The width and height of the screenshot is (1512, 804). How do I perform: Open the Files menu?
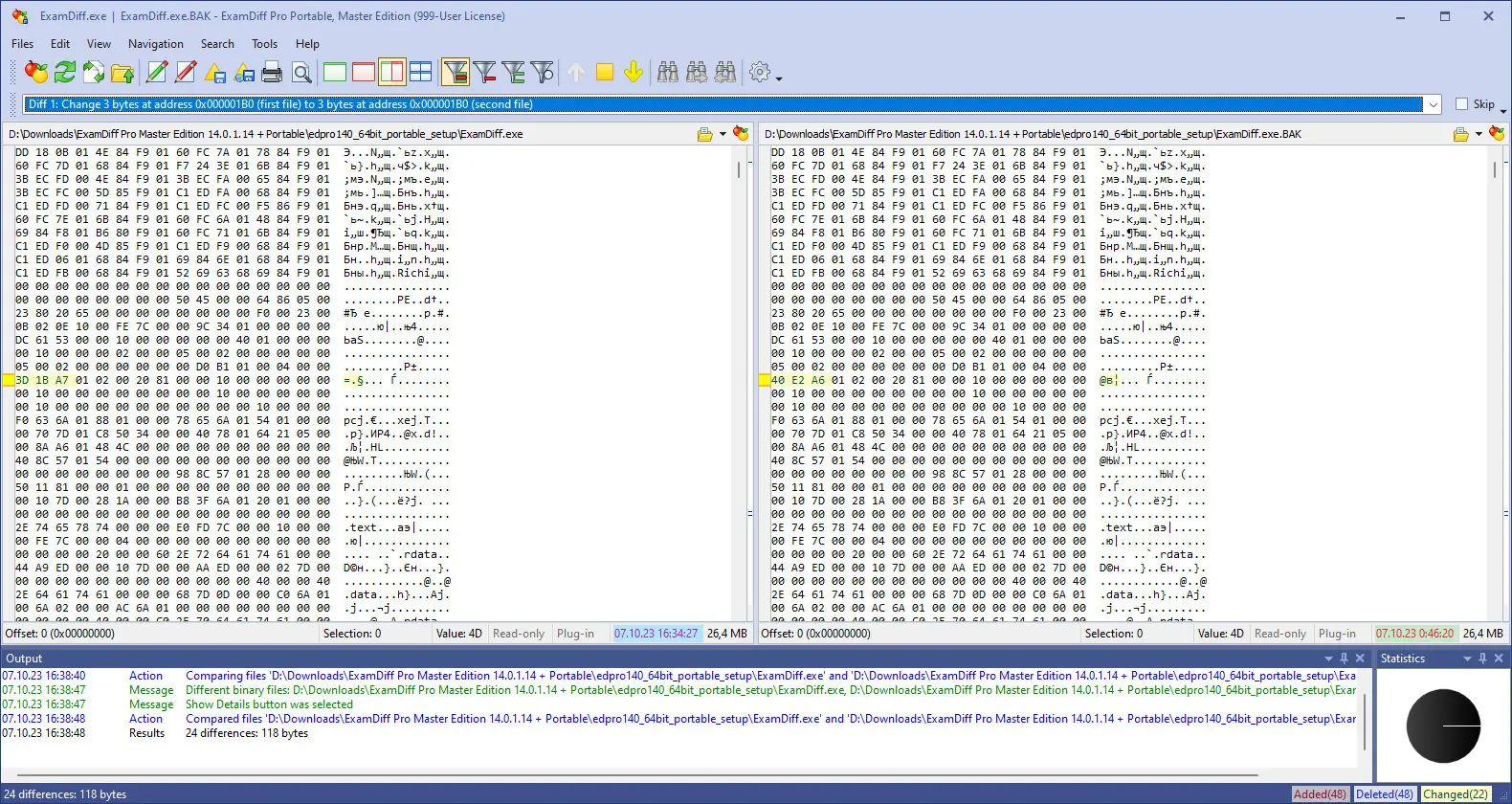22,44
